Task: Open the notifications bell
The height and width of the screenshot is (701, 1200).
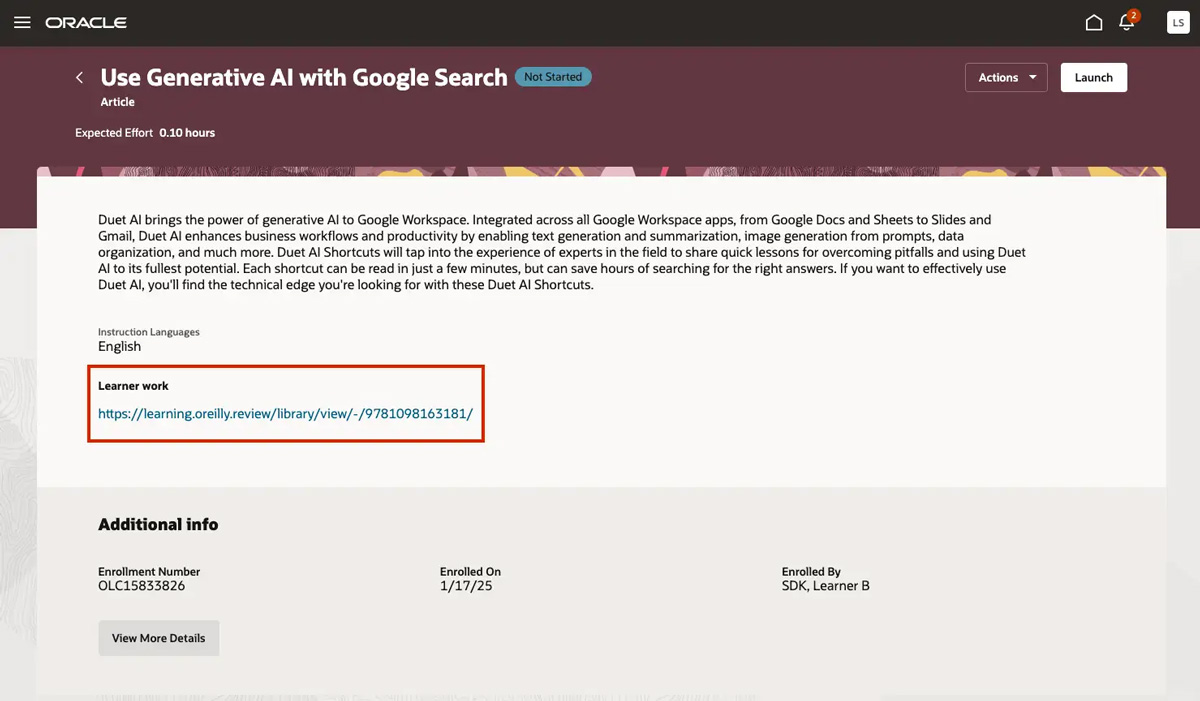Action: click(x=1128, y=22)
